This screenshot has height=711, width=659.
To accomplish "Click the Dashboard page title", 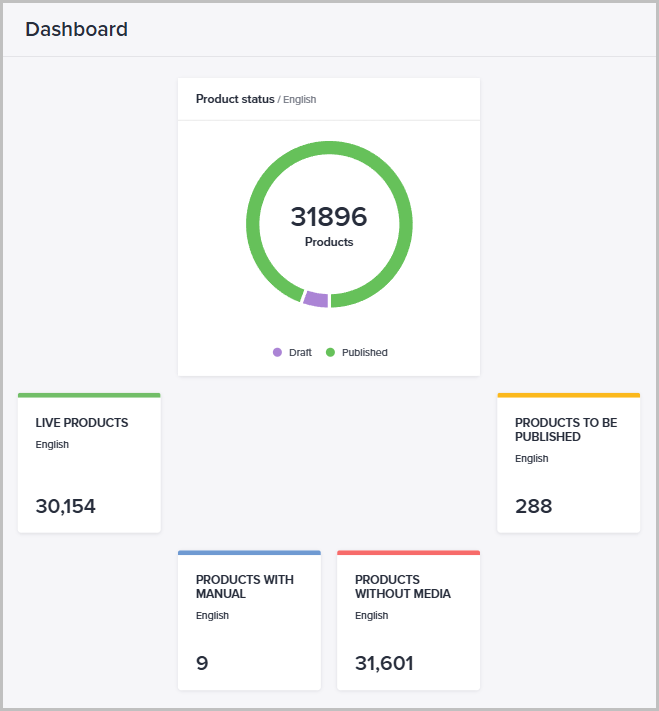I will click(x=77, y=29).
